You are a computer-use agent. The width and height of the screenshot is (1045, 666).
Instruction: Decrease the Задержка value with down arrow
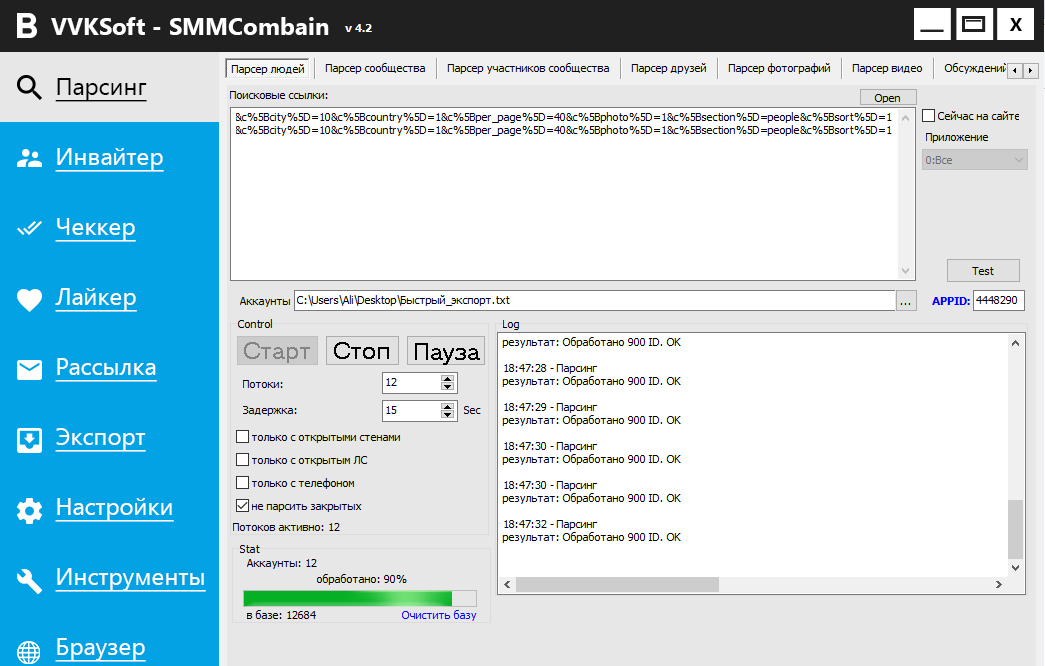click(x=448, y=415)
